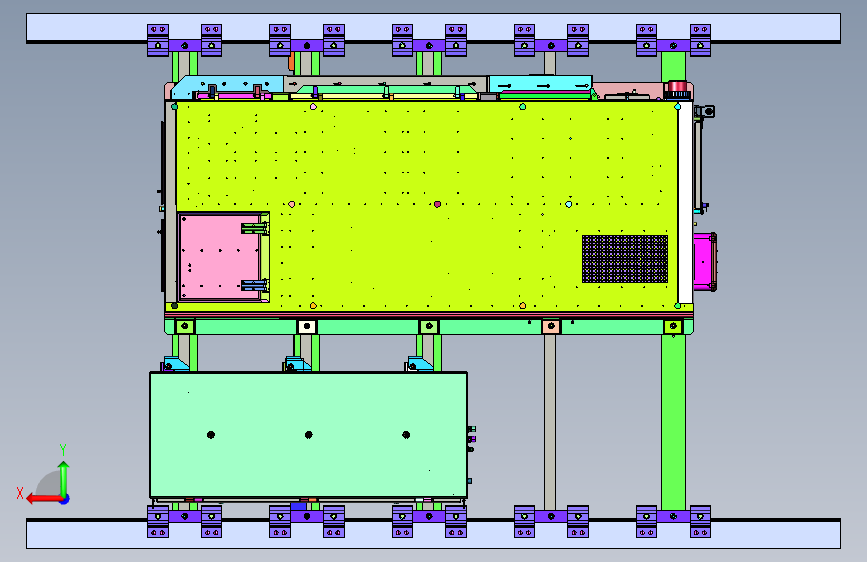867x562 pixels.
Task: Click the right black hole on the mint cabinet
Action: click(x=406, y=435)
